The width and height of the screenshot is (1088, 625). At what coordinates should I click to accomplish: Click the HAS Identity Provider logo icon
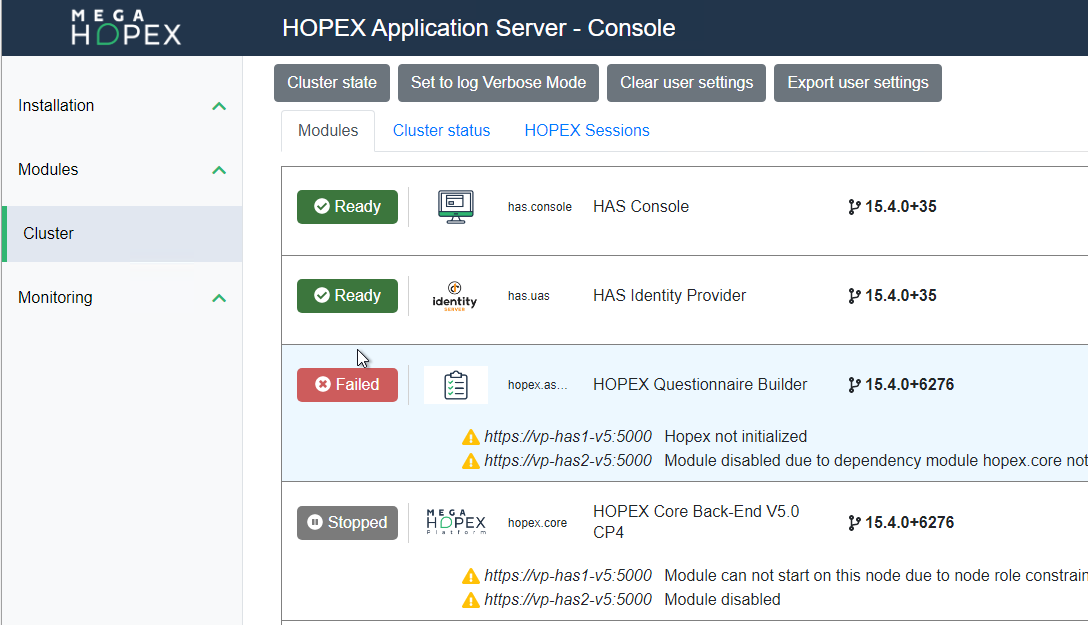point(454,296)
